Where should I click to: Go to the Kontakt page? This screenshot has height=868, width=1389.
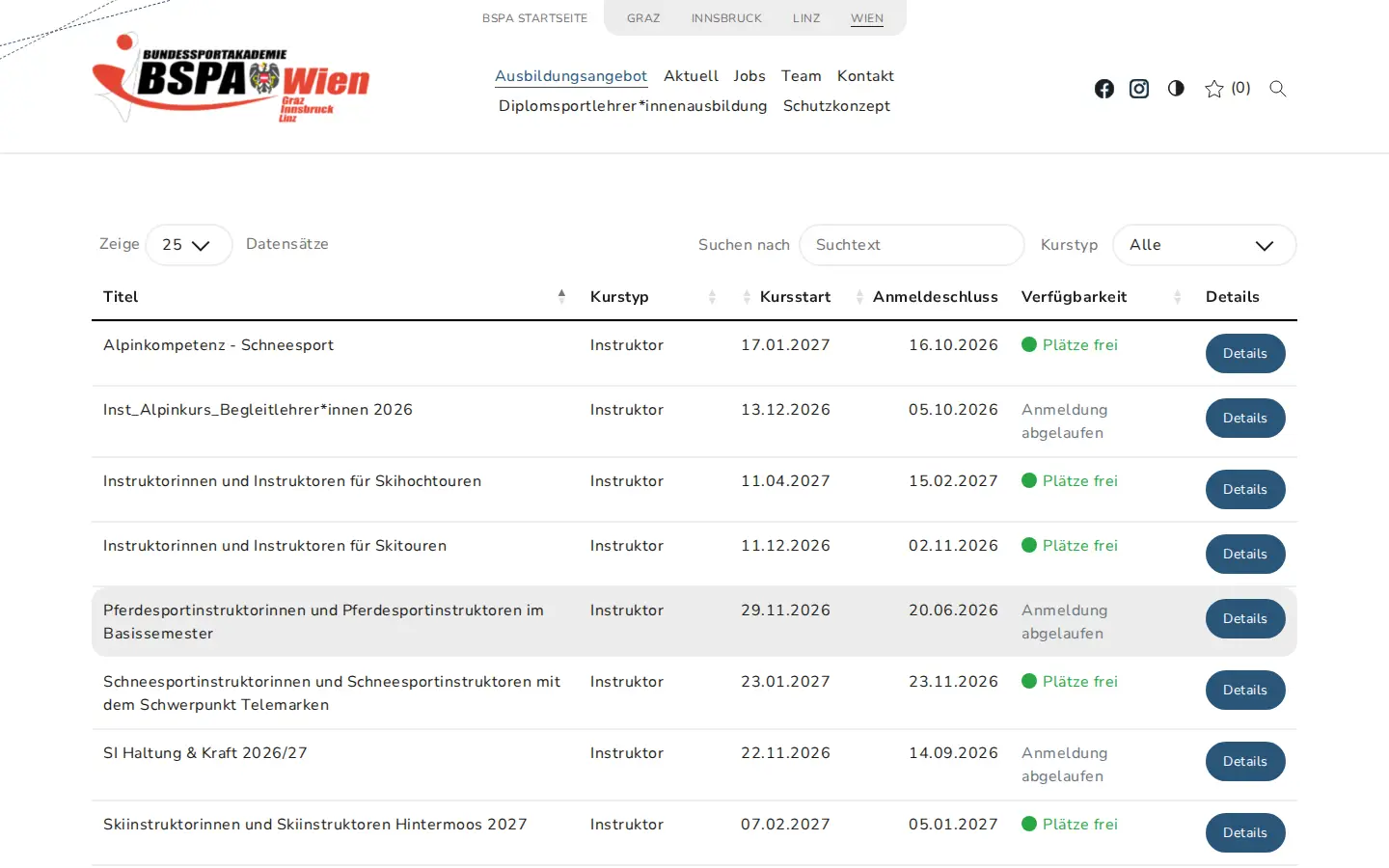865,76
